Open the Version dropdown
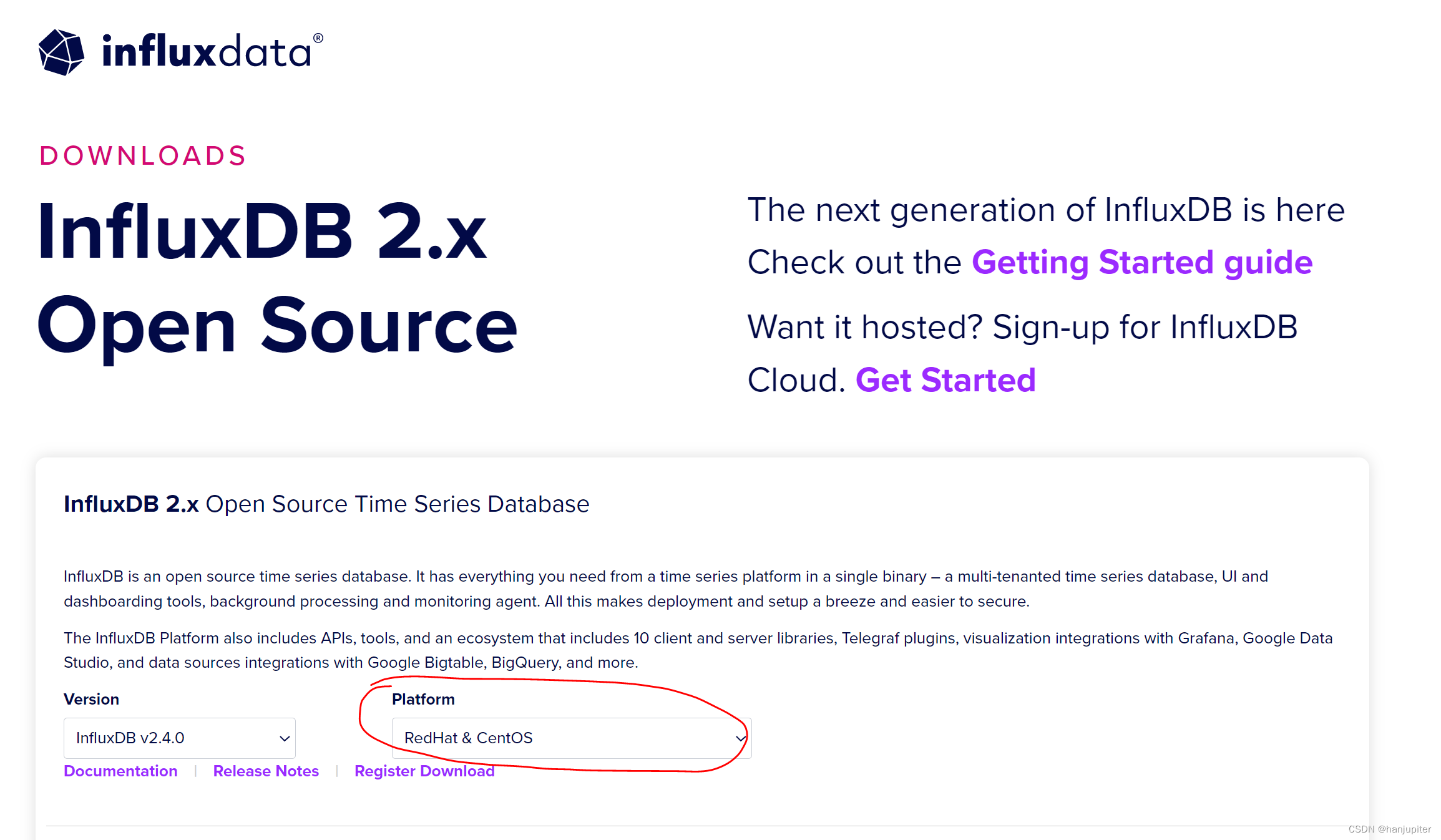The height and width of the screenshot is (840, 1441). point(179,738)
